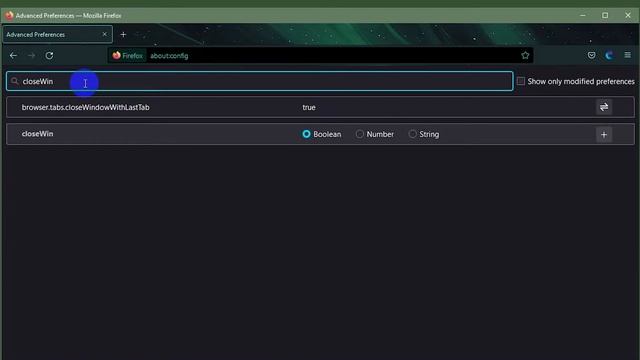
Task: Add the closeWin preference with plus button
Action: (604, 135)
